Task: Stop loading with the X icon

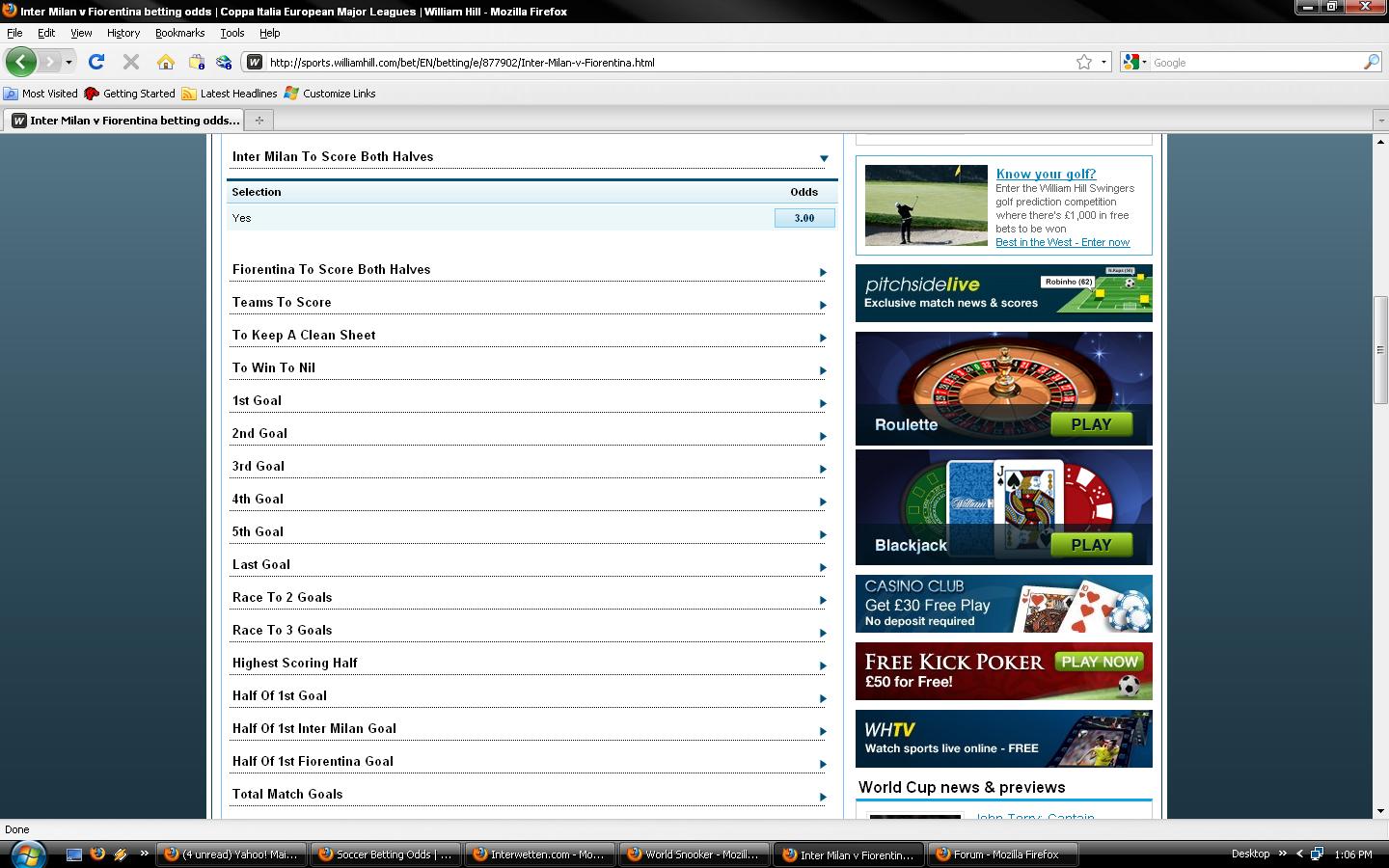Action: [131, 62]
